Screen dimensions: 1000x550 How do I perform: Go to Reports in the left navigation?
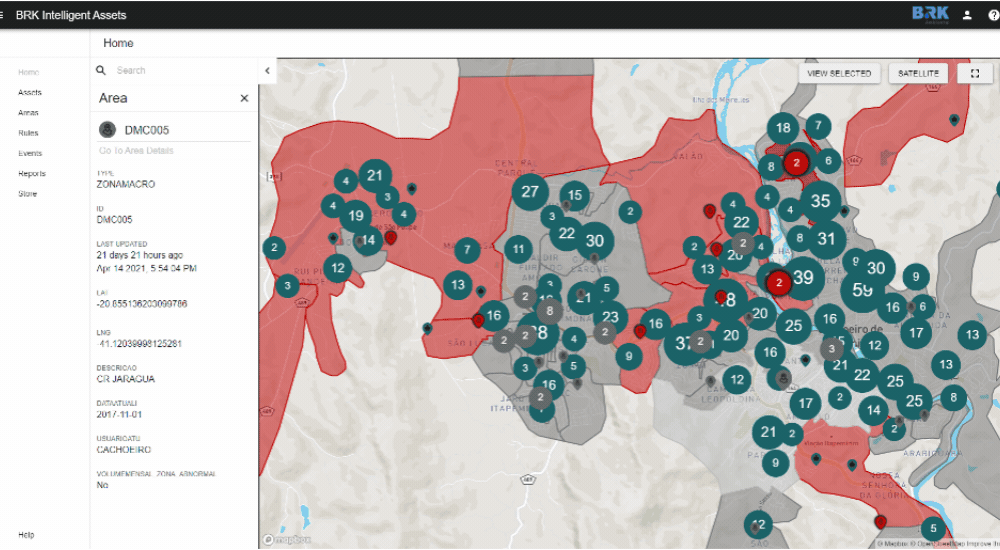[x=32, y=173]
